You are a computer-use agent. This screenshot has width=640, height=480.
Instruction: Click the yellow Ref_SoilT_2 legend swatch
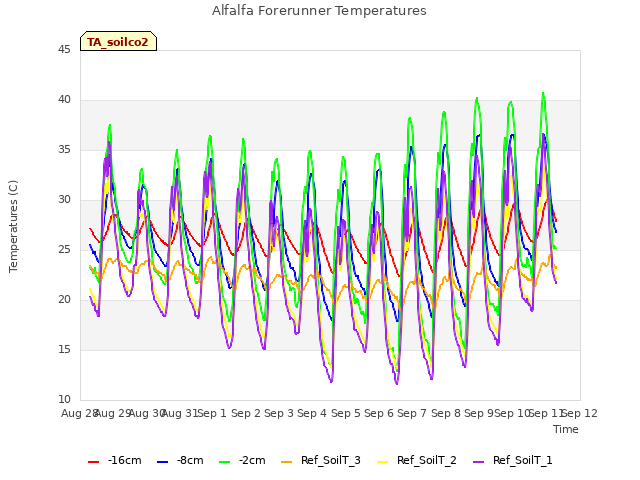[382, 462]
